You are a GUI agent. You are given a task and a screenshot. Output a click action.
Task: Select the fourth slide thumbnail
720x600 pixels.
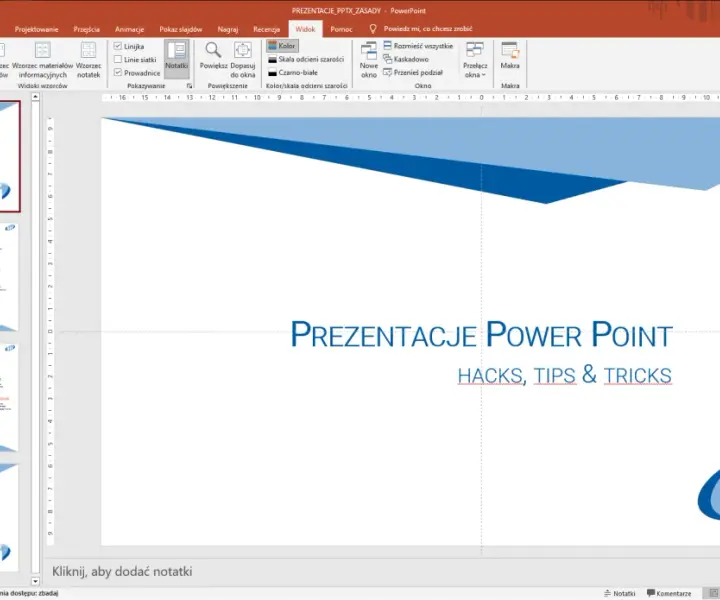click(x=9, y=517)
